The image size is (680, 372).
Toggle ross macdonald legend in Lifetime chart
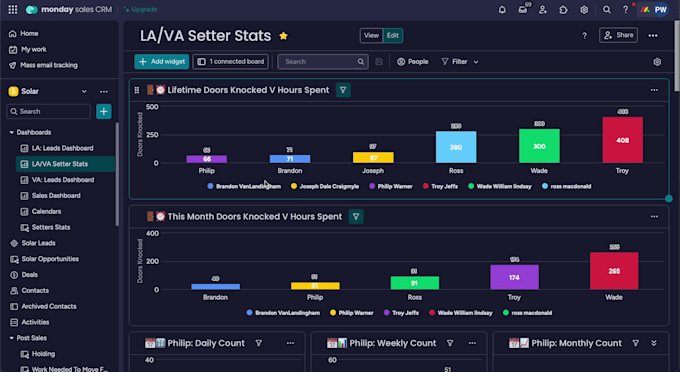(566, 186)
